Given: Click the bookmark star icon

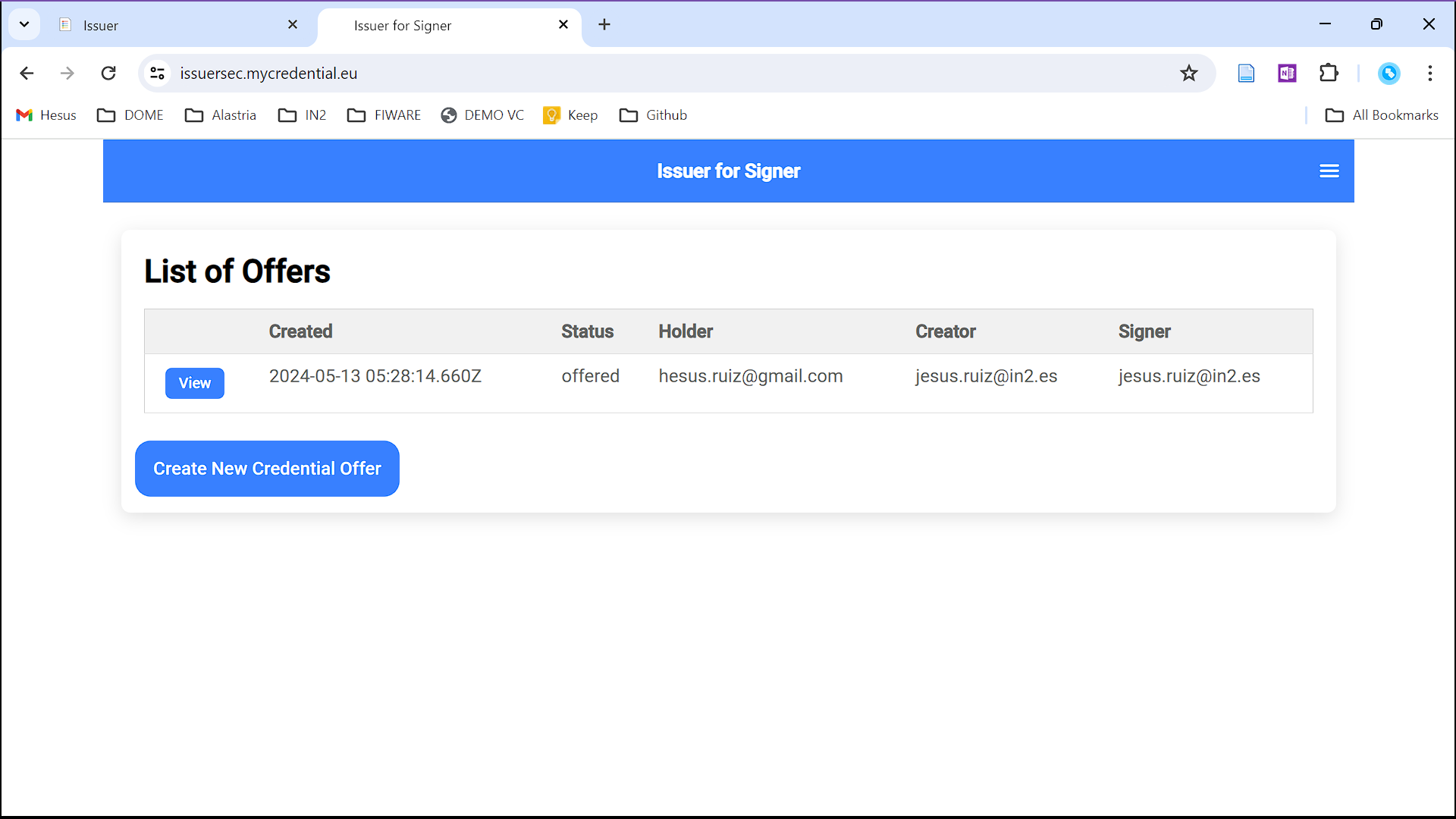Looking at the screenshot, I should (1190, 73).
